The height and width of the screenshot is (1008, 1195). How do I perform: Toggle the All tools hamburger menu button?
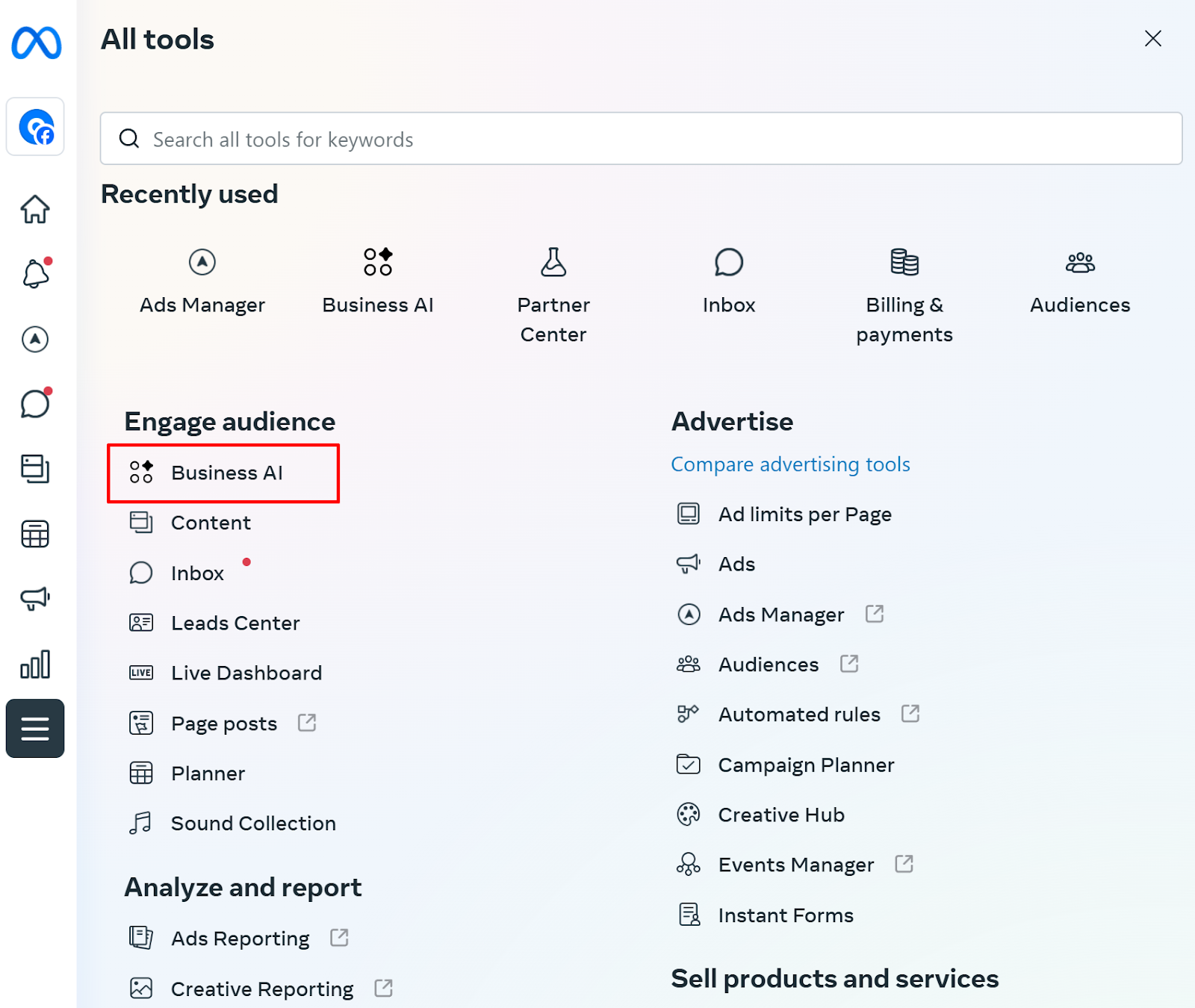(x=35, y=729)
